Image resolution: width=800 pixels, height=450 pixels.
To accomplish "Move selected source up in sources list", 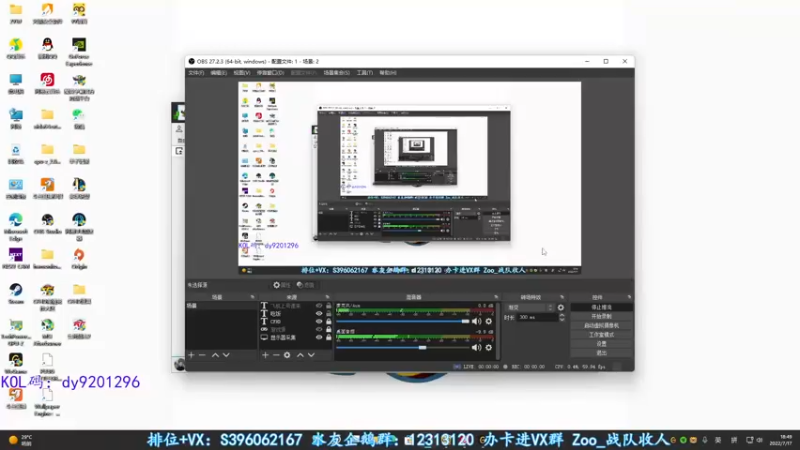I will 300,355.
